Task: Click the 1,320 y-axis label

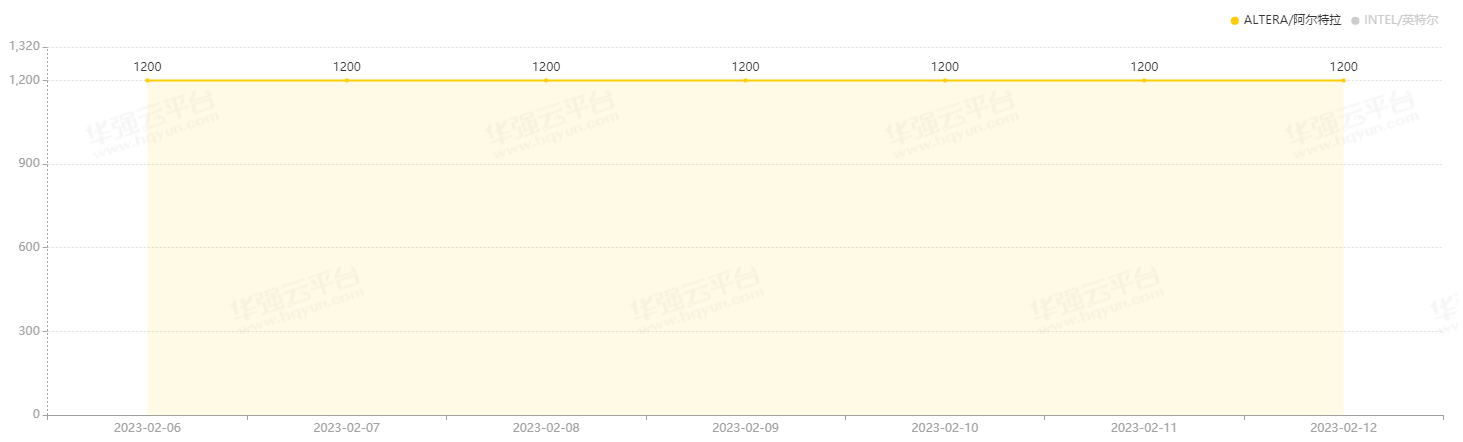Action: 24,46
